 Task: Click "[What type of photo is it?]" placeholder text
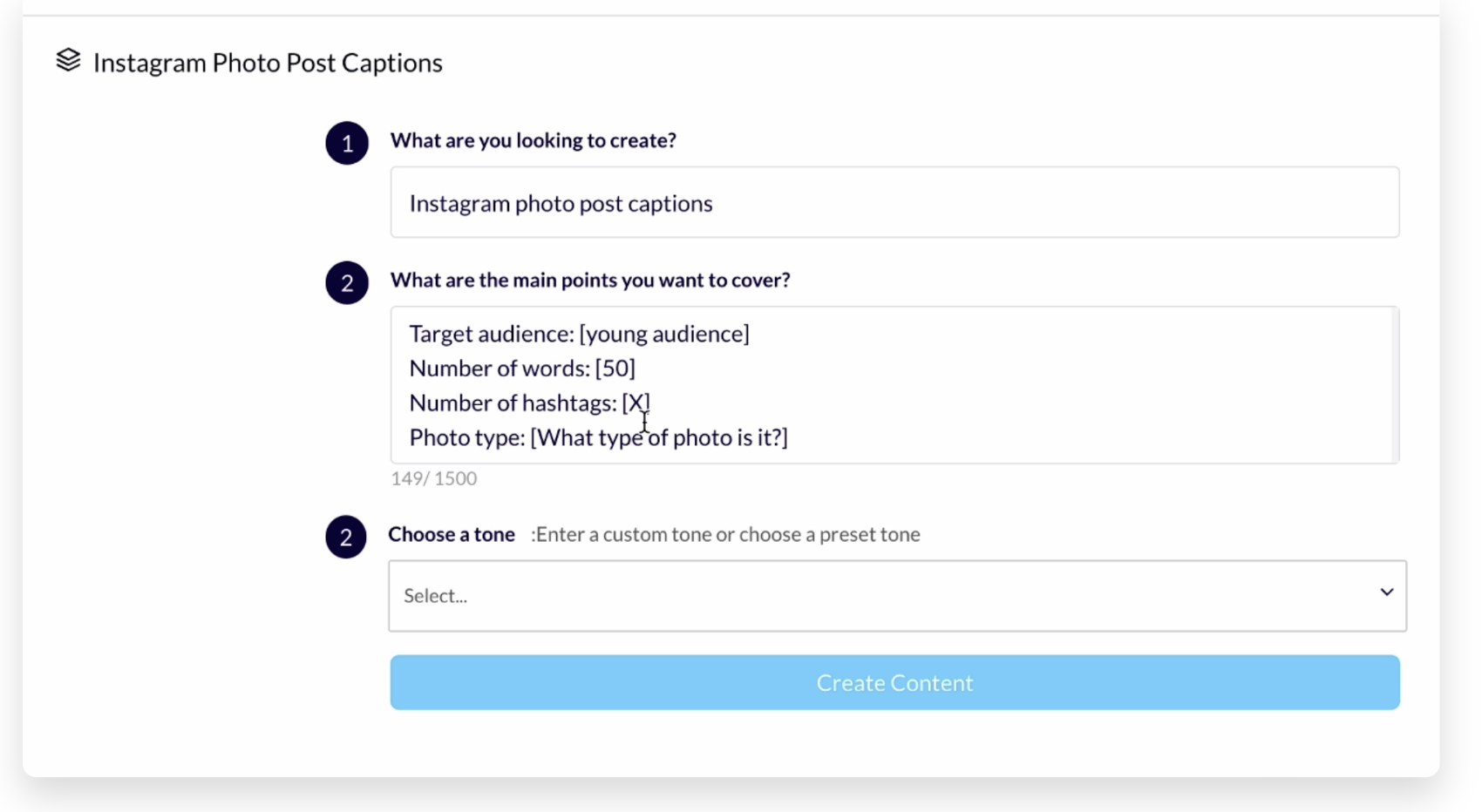click(x=659, y=437)
